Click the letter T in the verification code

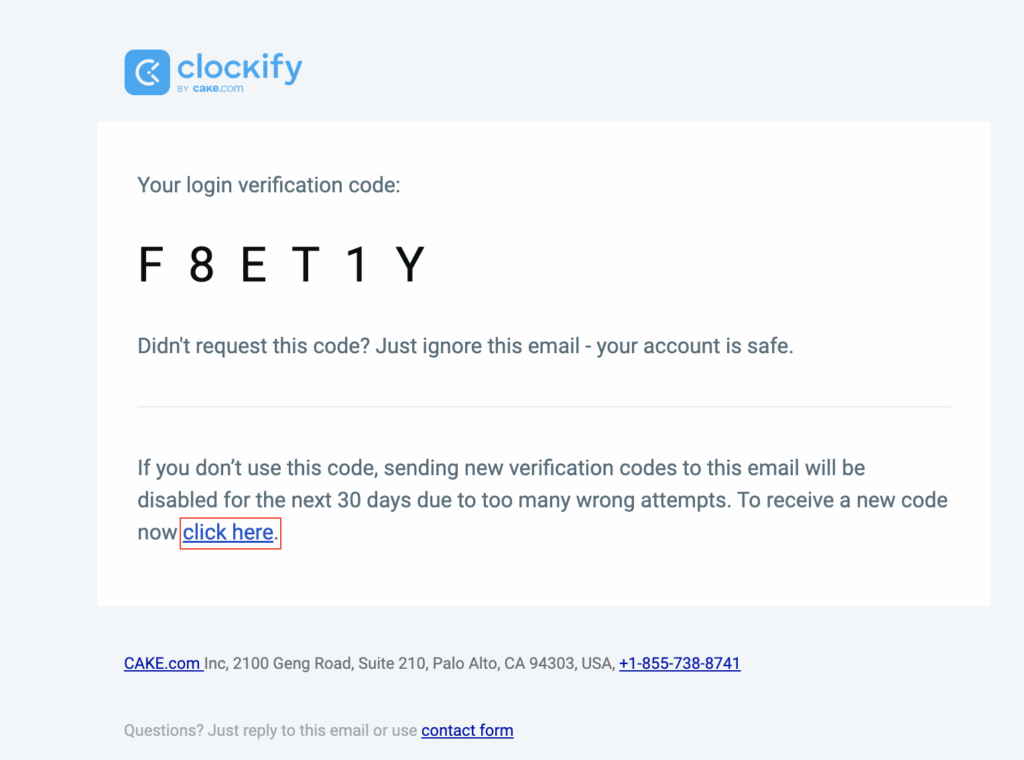tap(305, 264)
